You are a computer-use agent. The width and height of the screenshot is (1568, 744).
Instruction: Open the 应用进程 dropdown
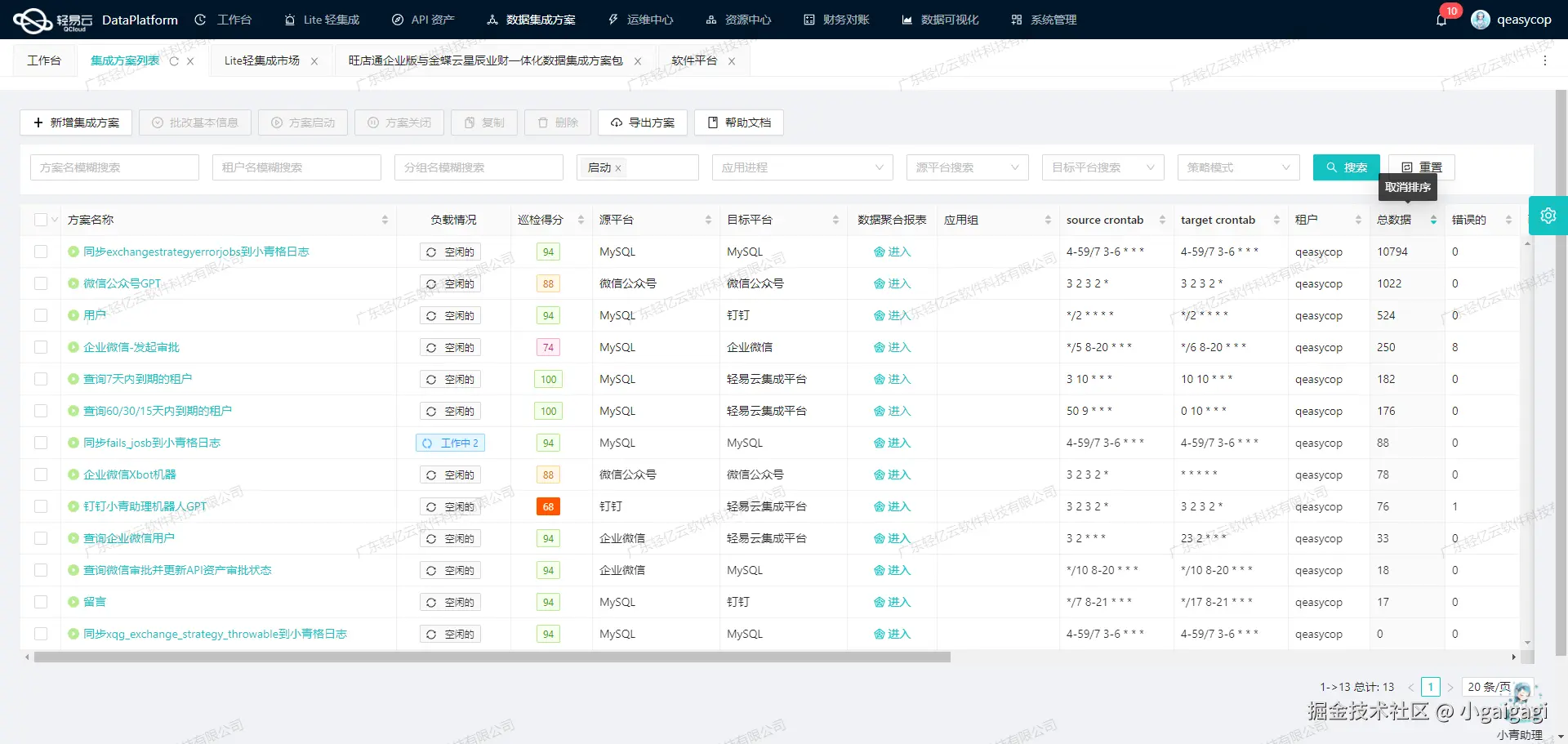(803, 167)
